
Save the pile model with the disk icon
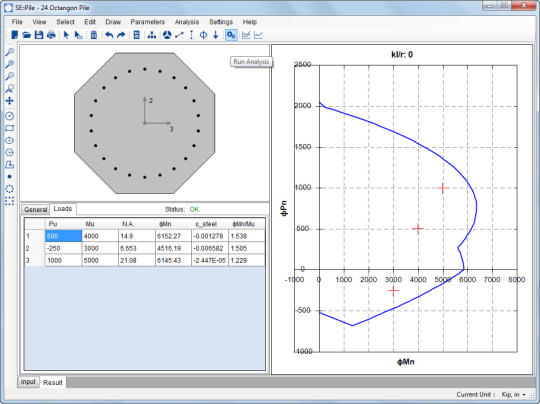coord(39,35)
